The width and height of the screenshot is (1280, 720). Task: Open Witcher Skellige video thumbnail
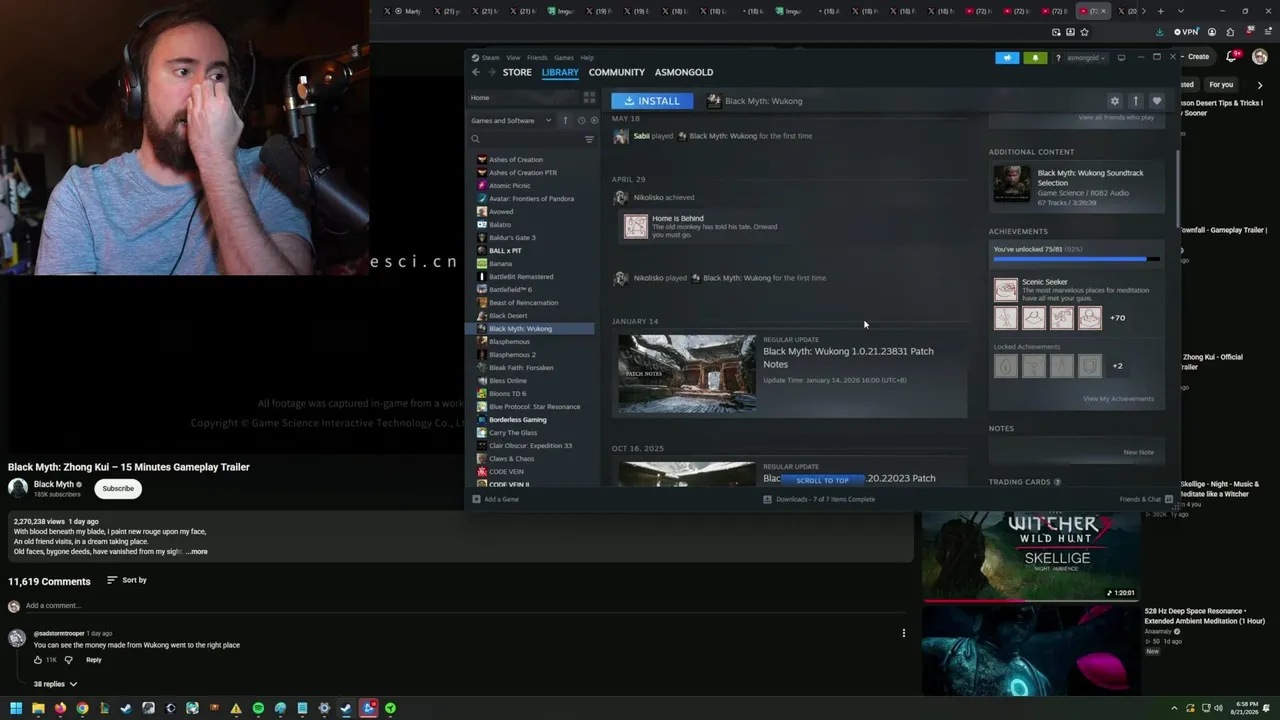click(1031, 555)
